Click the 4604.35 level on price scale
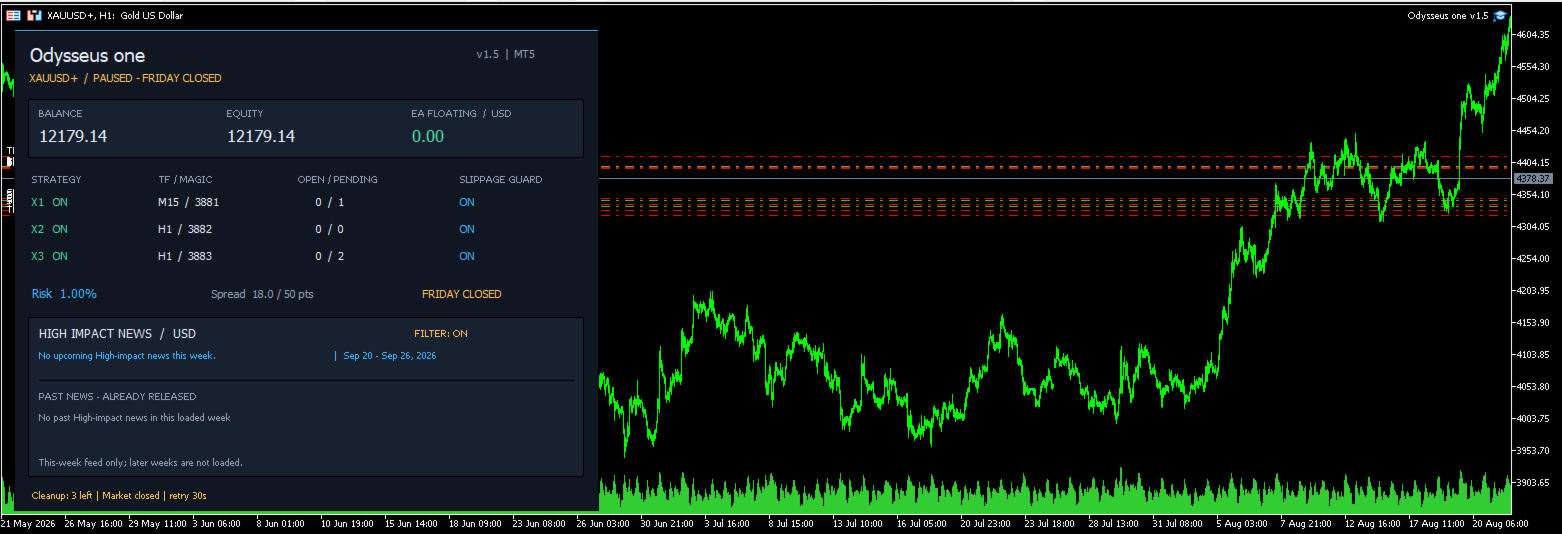This screenshot has width=1562, height=534. click(1533, 35)
